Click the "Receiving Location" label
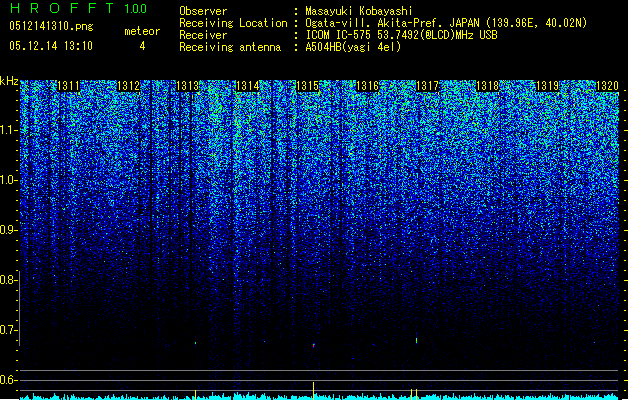Viewport: 629px width, 400px height. click(233, 23)
